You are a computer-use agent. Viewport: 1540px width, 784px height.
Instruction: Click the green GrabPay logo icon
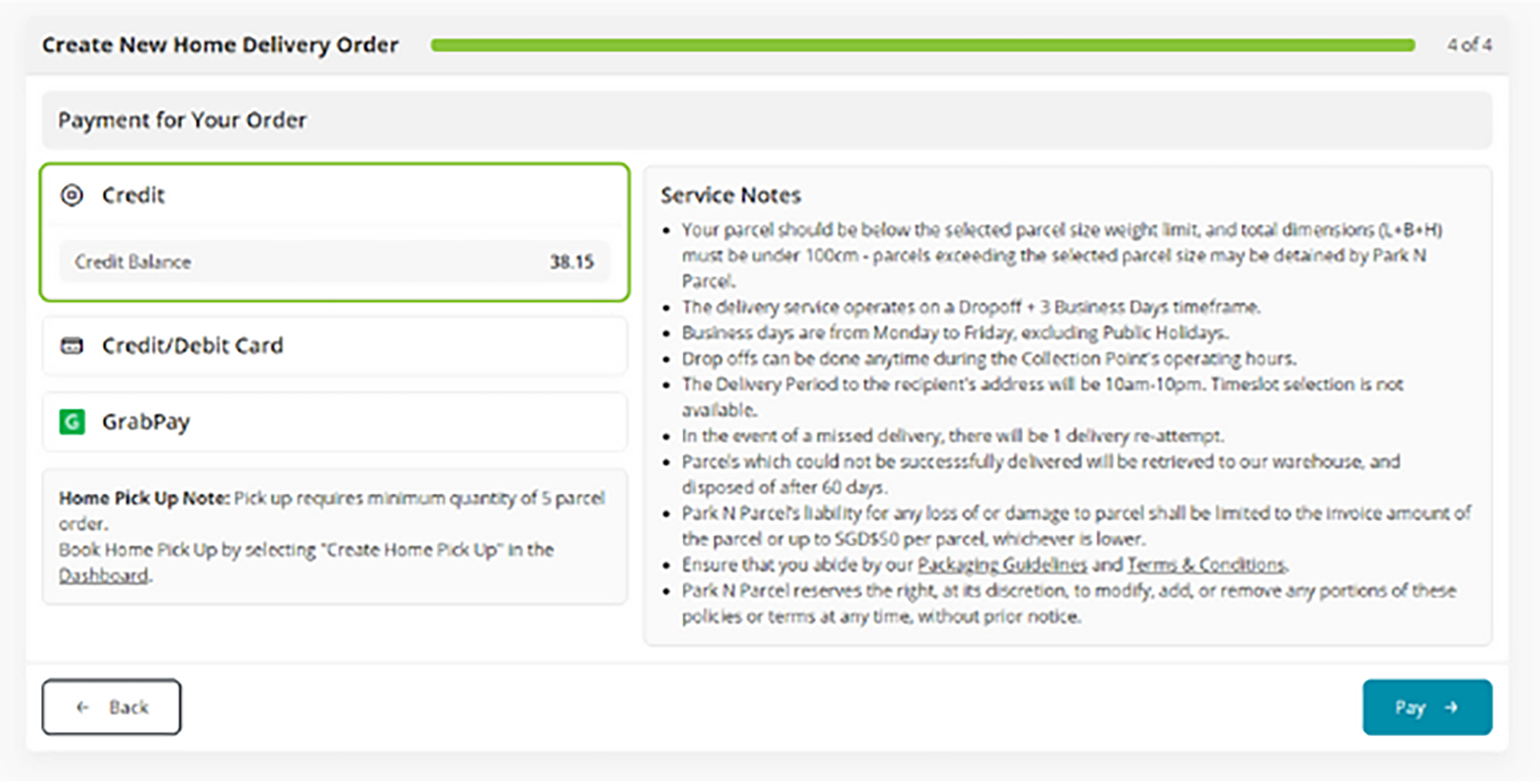pos(72,422)
